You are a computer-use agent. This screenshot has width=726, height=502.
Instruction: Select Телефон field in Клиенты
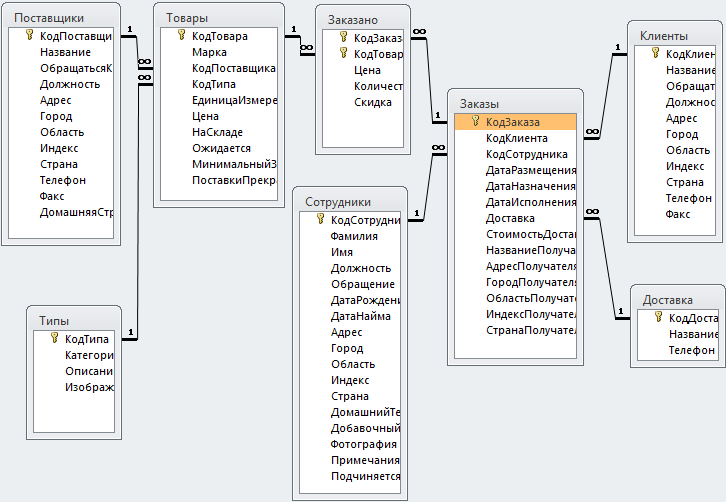tap(675, 198)
